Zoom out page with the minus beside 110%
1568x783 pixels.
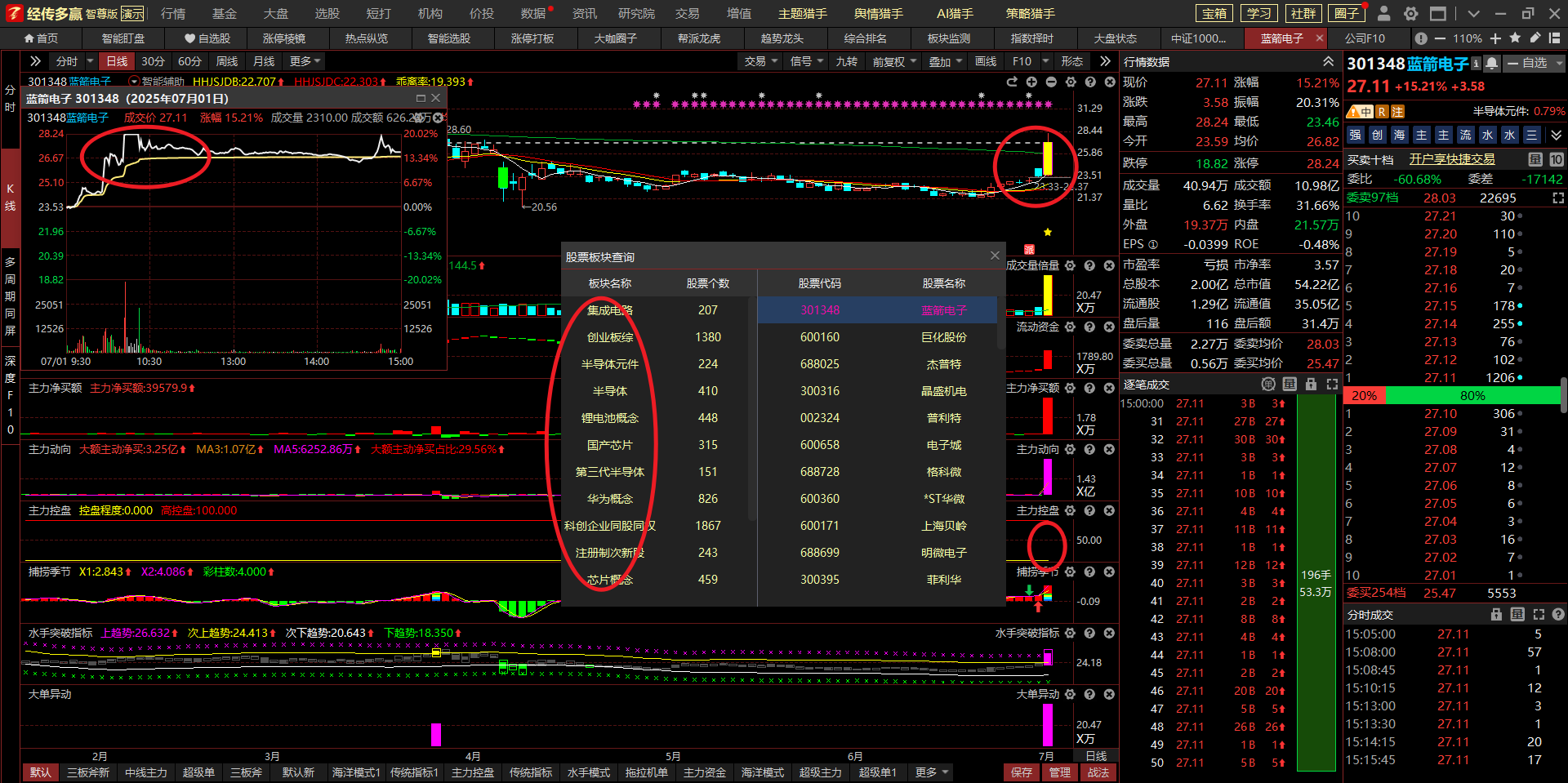click(1440, 38)
